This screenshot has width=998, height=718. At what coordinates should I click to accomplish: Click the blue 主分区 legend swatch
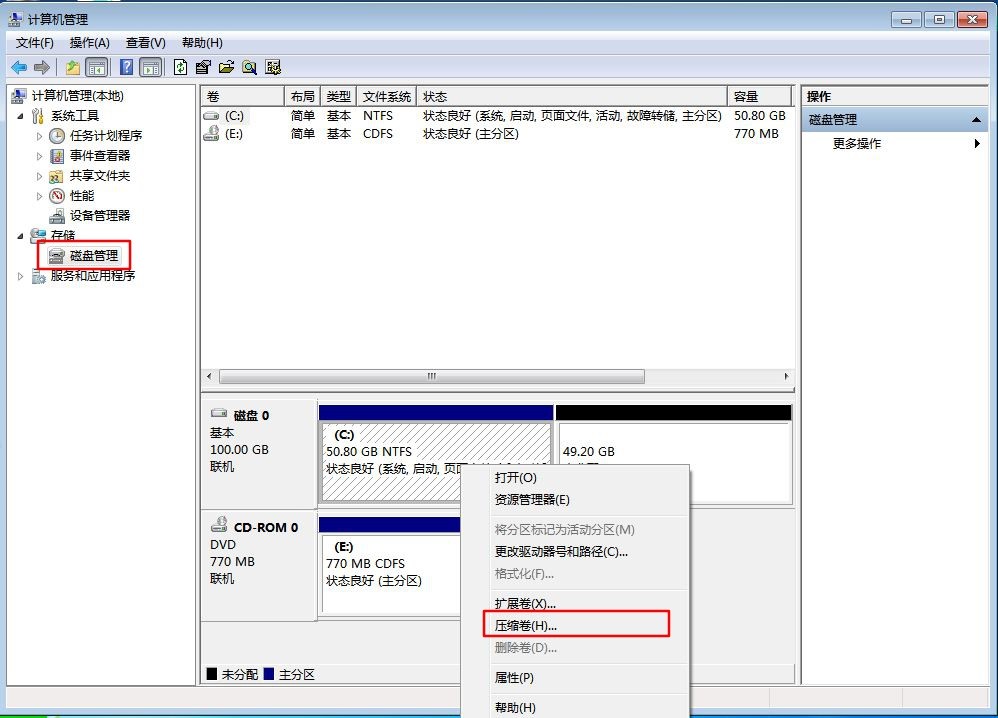[269, 673]
